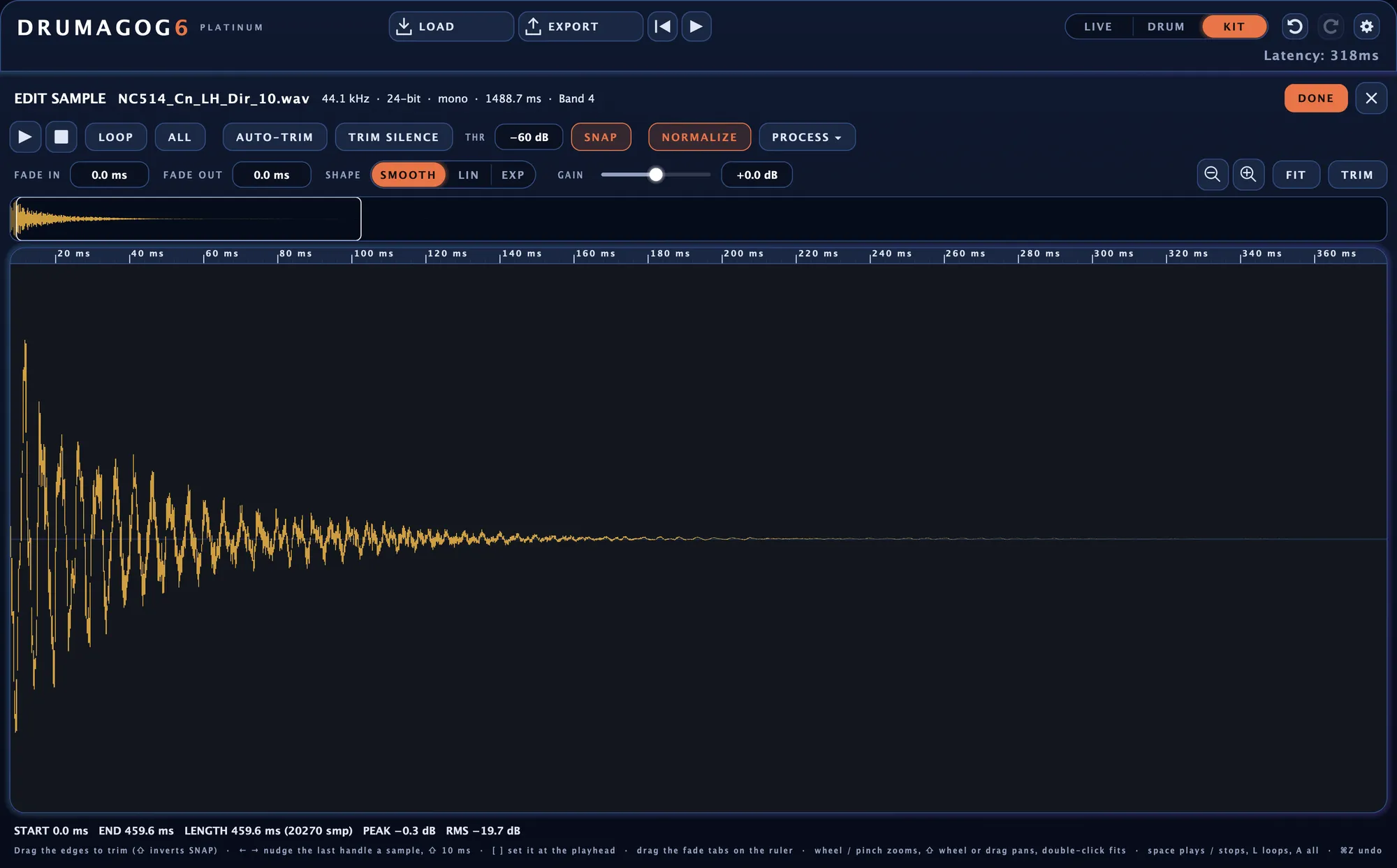Click the Latency: 318ms readout
This screenshot has height=868, width=1397.
1321,55
